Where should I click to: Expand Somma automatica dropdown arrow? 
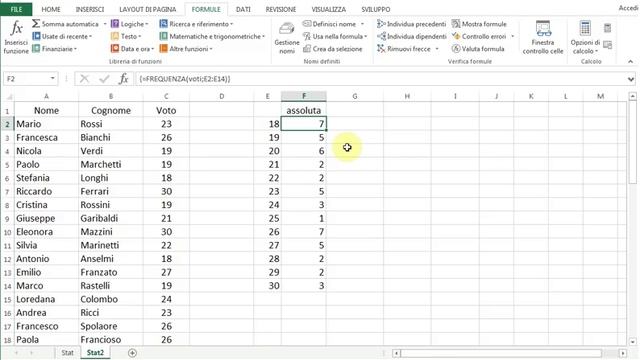(104, 24)
